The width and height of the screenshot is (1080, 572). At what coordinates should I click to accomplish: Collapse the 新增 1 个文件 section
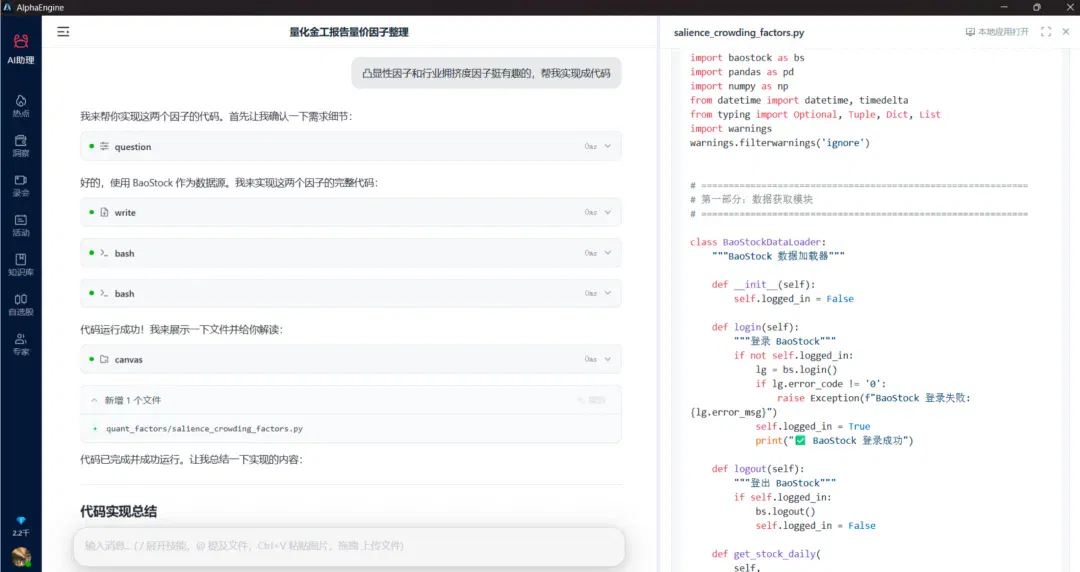click(94, 400)
